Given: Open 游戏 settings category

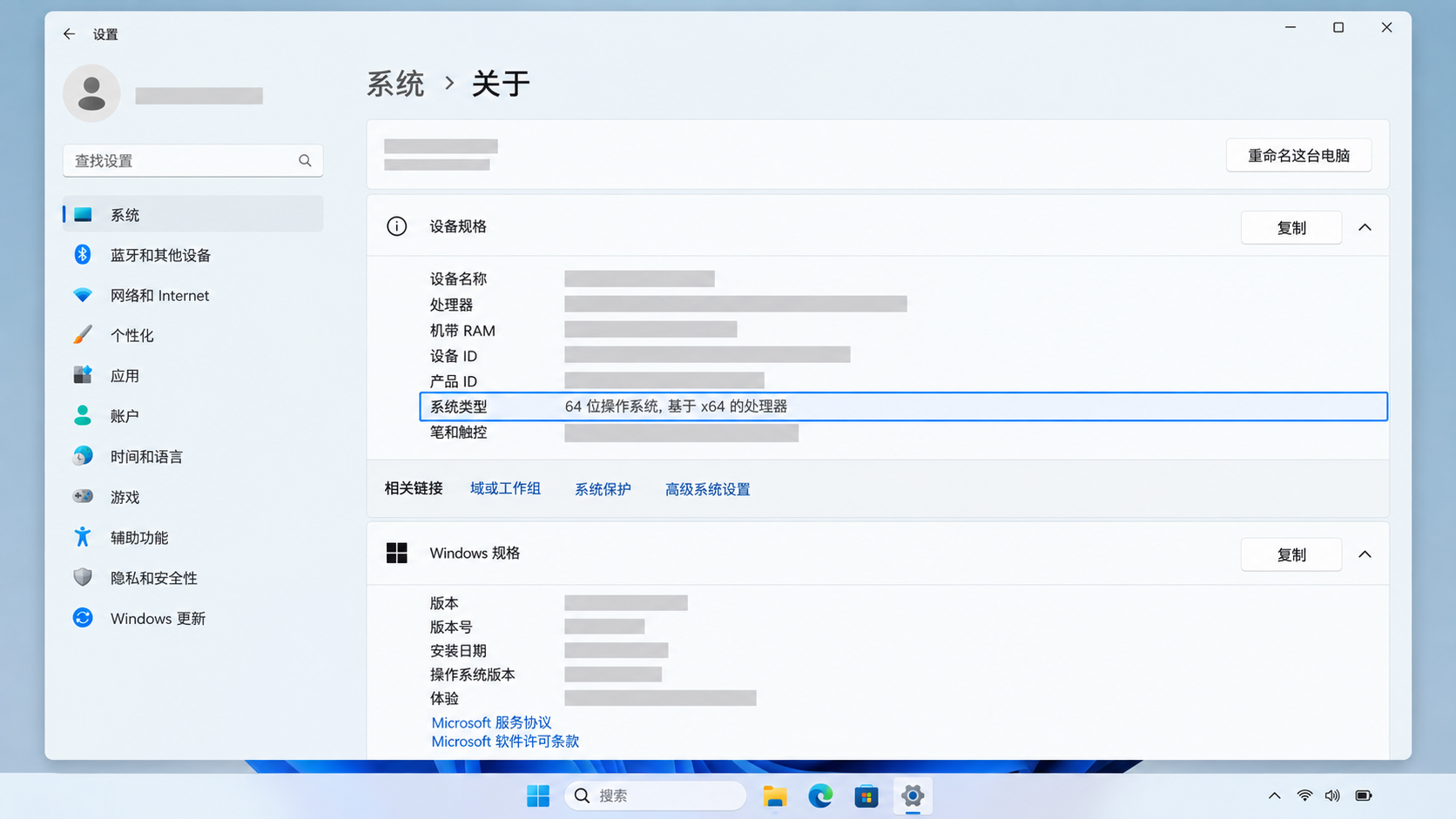Looking at the screenshot, I should pos(193,497).
